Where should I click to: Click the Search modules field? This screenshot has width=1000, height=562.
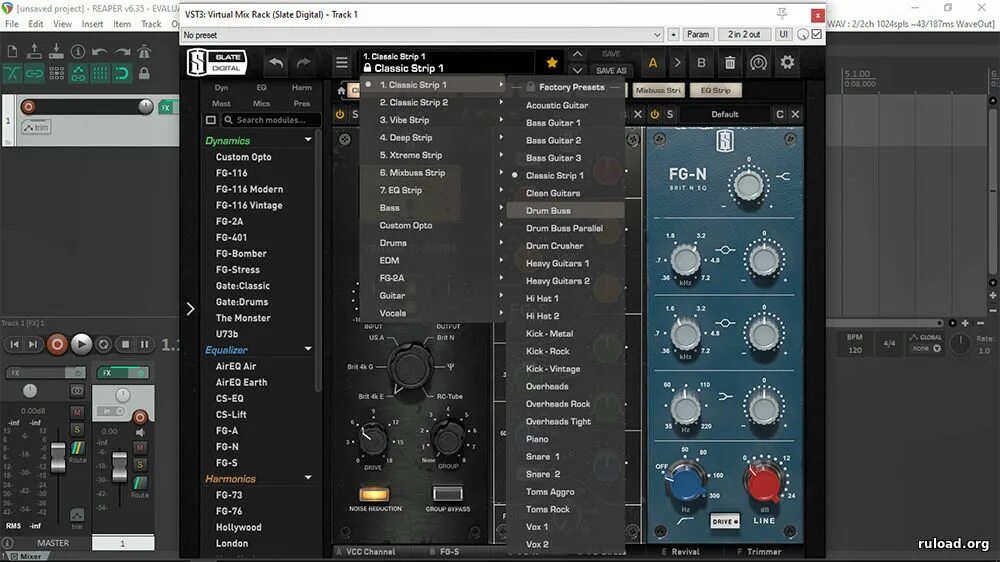click(271, 120)
